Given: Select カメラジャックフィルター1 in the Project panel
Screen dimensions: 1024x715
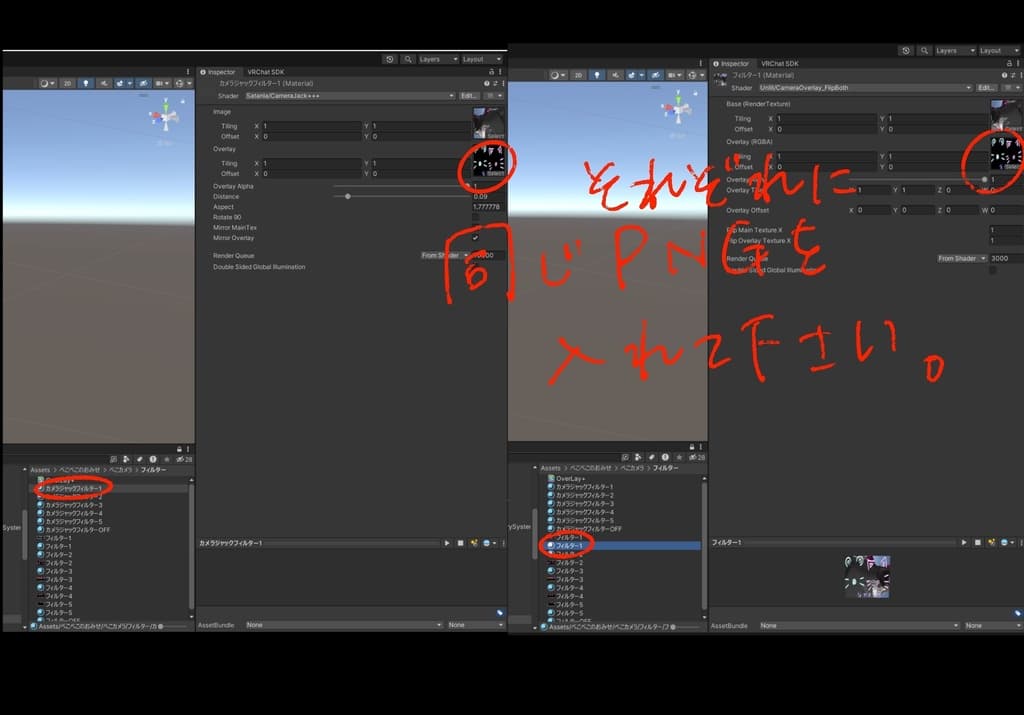Looking at the screenshot, I should (70, 489).
